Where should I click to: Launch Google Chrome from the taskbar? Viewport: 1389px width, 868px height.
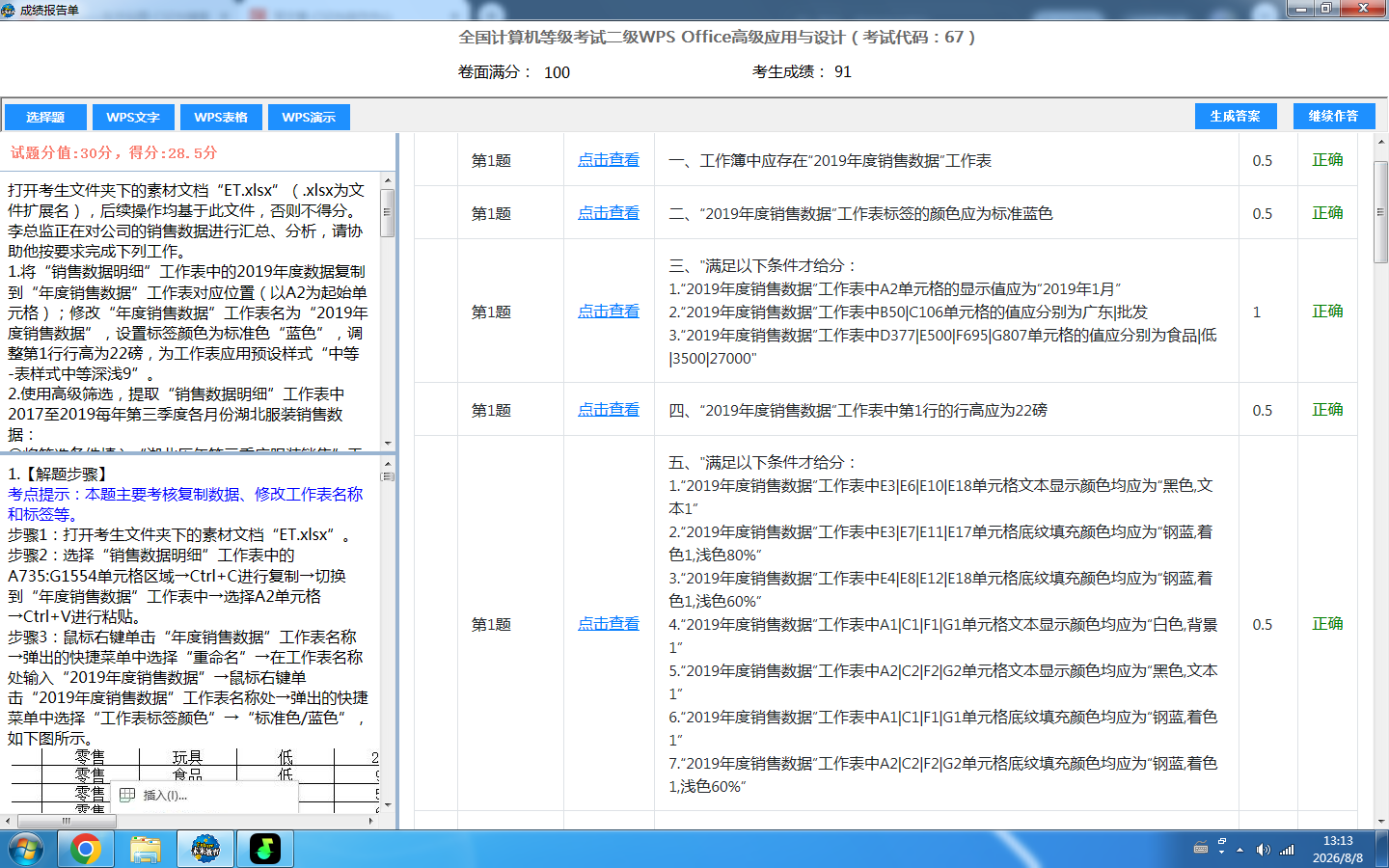pyautogui.click(x=85, y=850)
